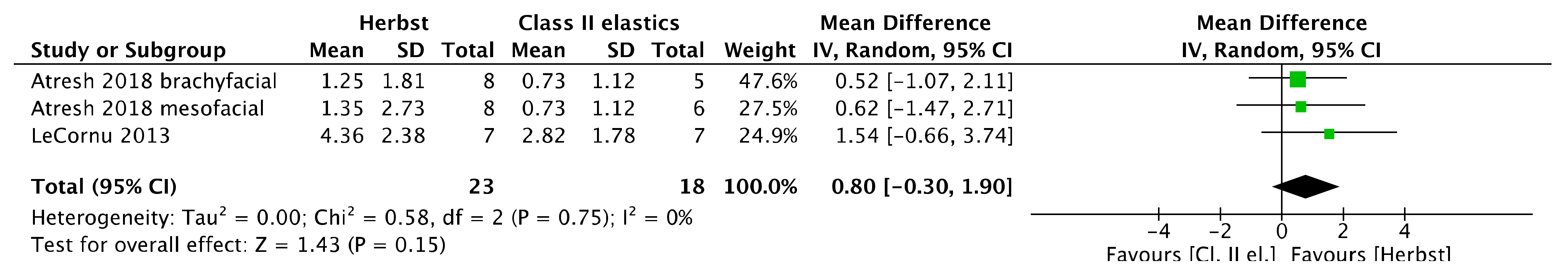Image resolution: width=1568 pixels, height=276 pixels.
Task: Click the green square for Atresh 2018 brachyfacial
Action: tap(1297, 79)
